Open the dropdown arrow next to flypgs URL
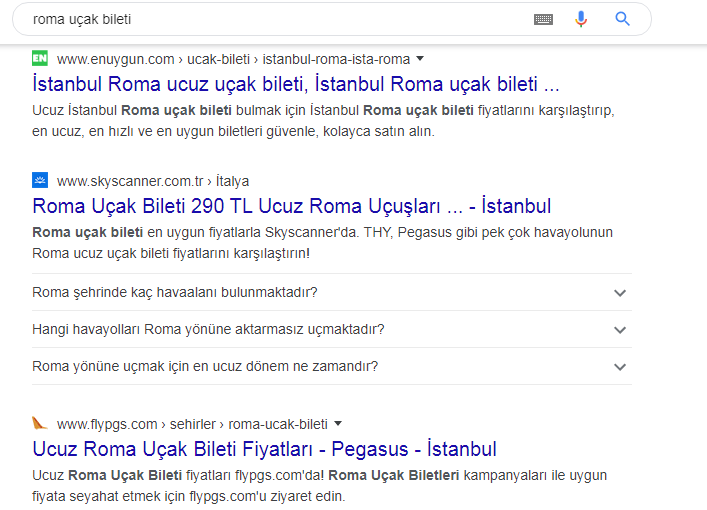This screenshot has height=510, width=707. pos(338,423)
